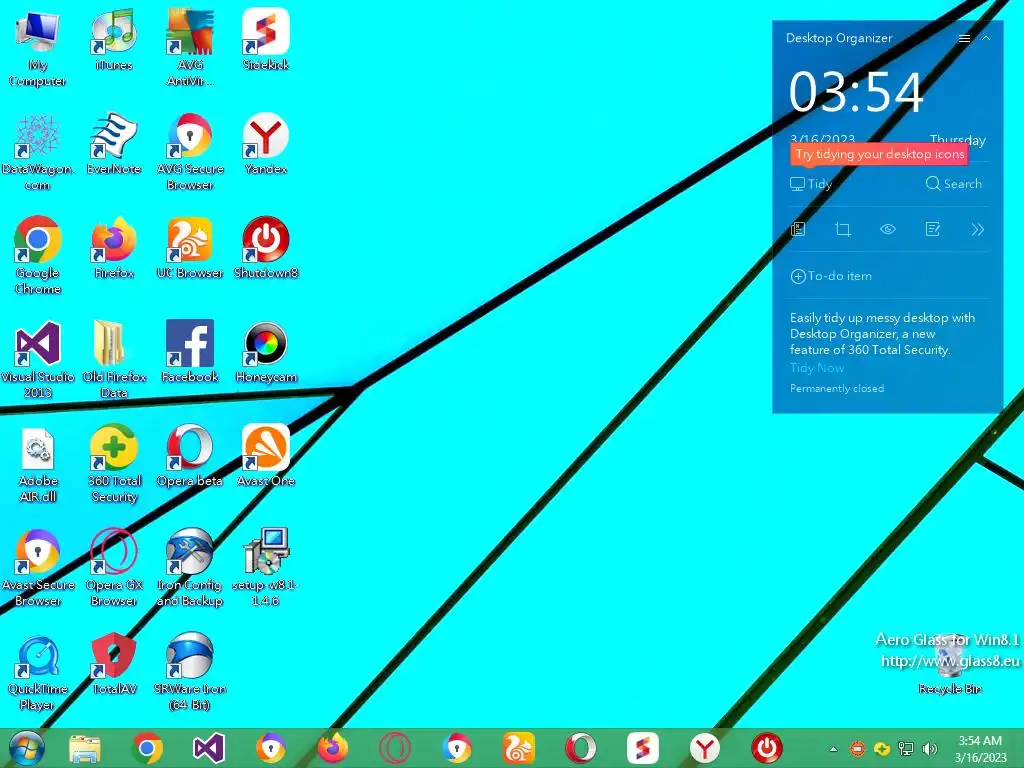The image size is (1024, 768).
Task: Select Shutdown8 desktop shortcut
Action: (x=266, y=248)
